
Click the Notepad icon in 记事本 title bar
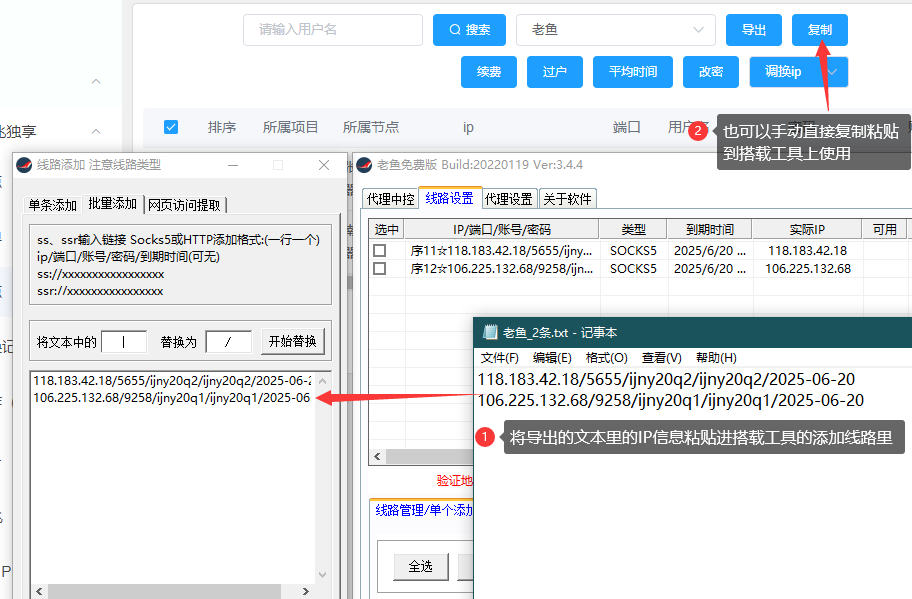coord(490,333)
